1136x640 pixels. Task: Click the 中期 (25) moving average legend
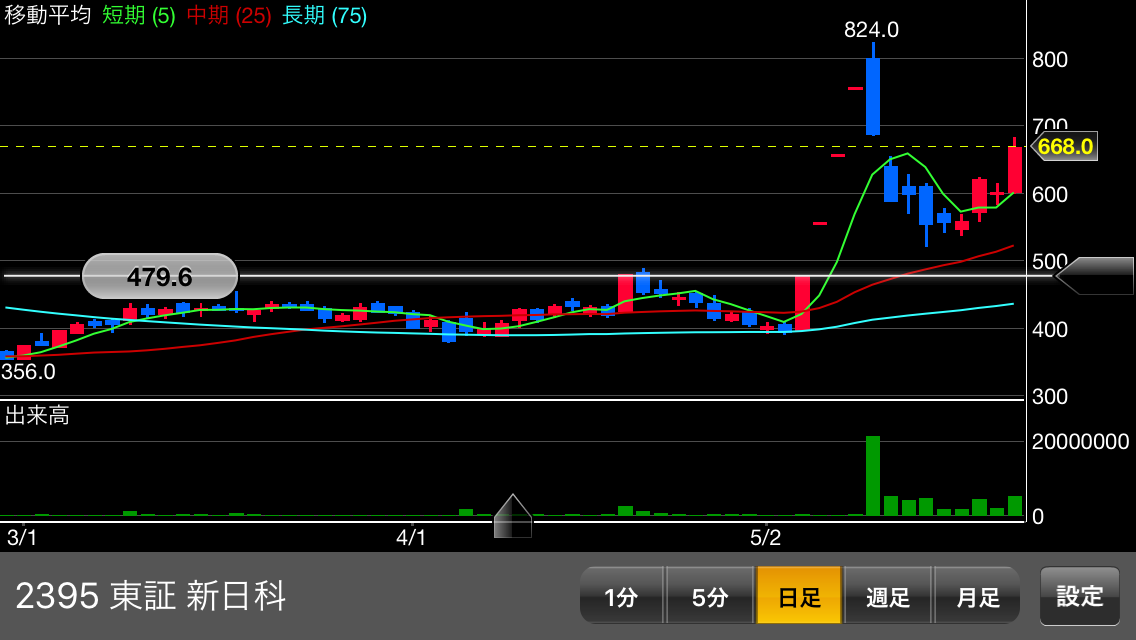[x=229, y=16]
